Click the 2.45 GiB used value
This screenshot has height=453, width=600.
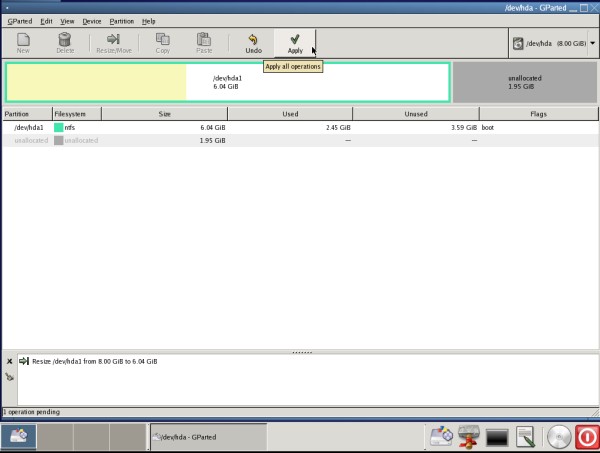[x=338, y=127]
